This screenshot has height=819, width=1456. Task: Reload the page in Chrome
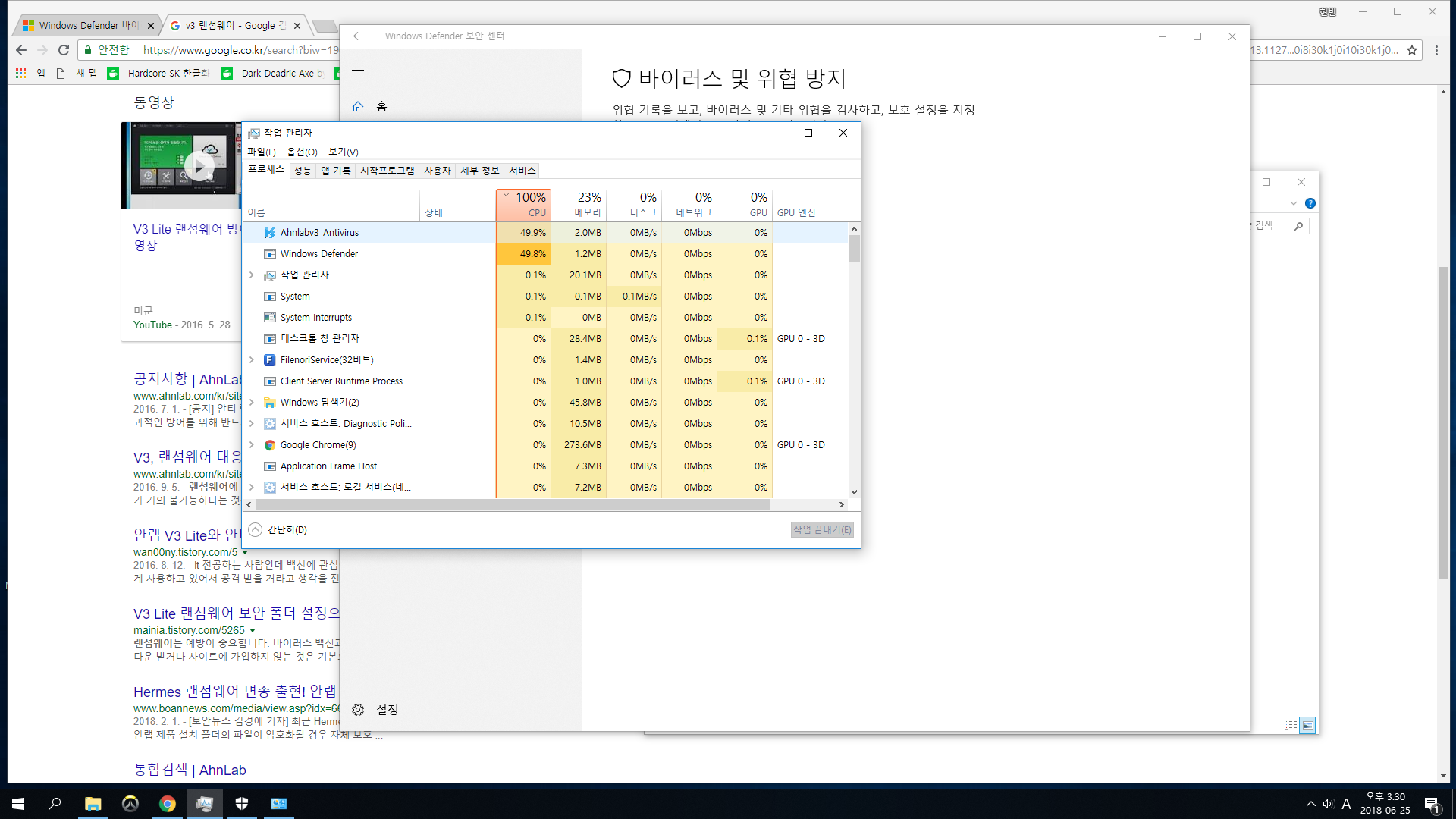coord(64,50)
